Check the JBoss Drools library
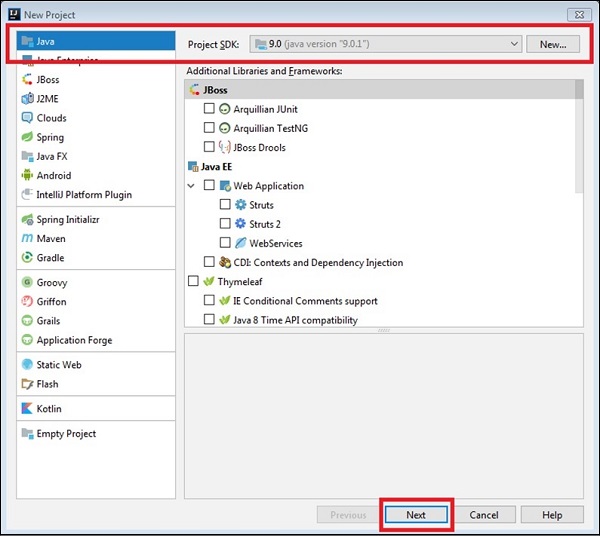This screenshot has width=600, height=536. click(209, 147)
